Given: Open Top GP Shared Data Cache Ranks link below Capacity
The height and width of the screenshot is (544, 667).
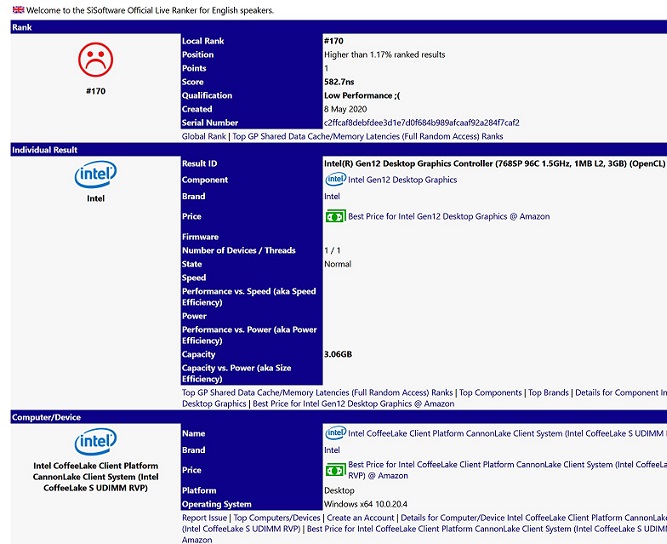Looking at the screenshot, I should 317,393.
